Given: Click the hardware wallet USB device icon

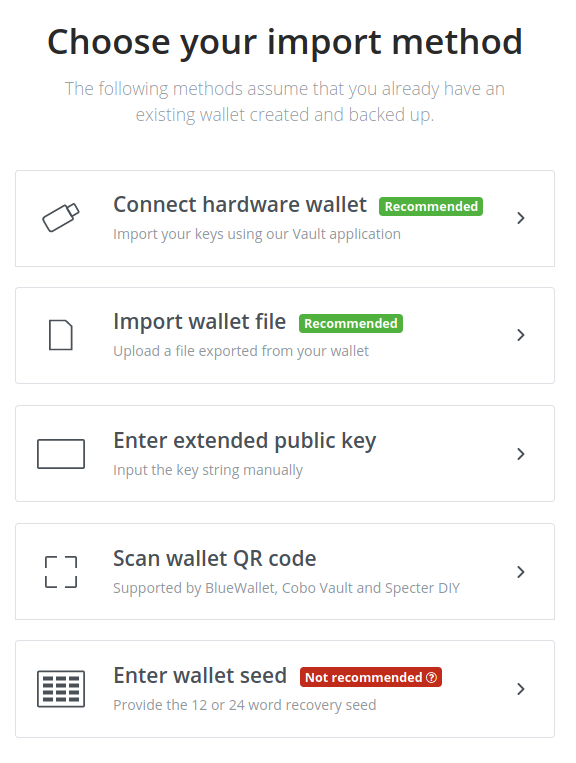Looking at the screenshot, I should pos(61,218).
